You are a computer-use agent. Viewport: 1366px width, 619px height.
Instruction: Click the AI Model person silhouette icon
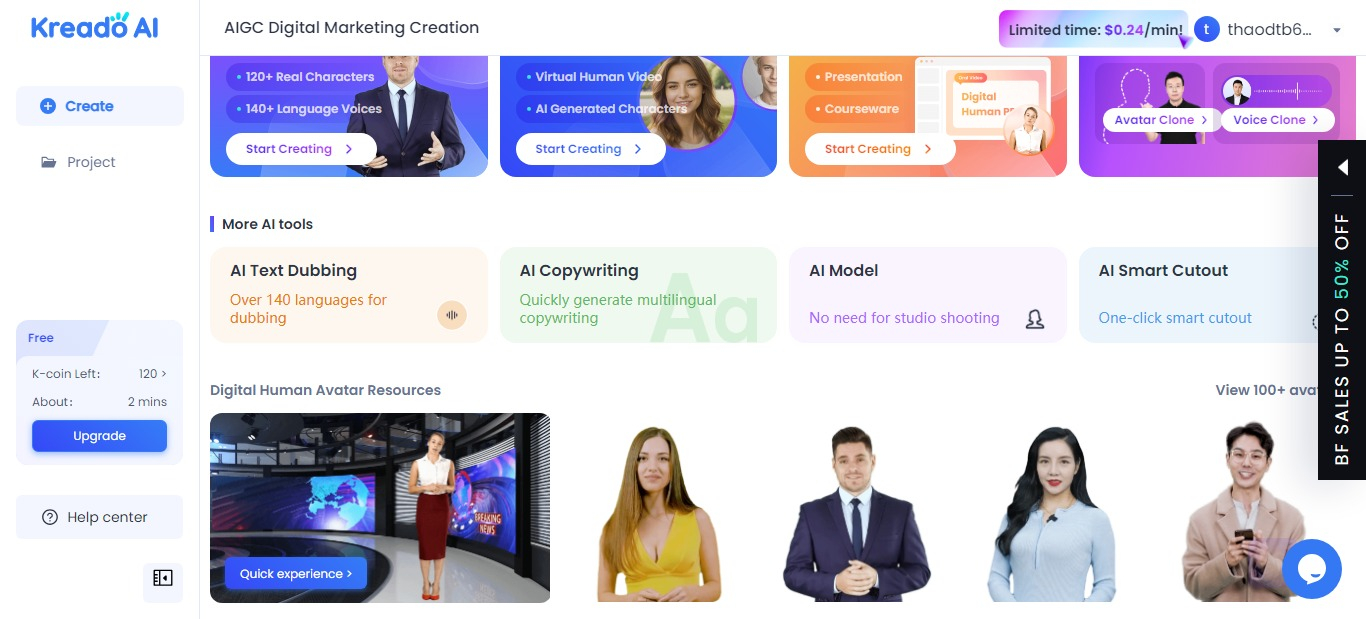pyautogui.click(x=1035, y=319)
